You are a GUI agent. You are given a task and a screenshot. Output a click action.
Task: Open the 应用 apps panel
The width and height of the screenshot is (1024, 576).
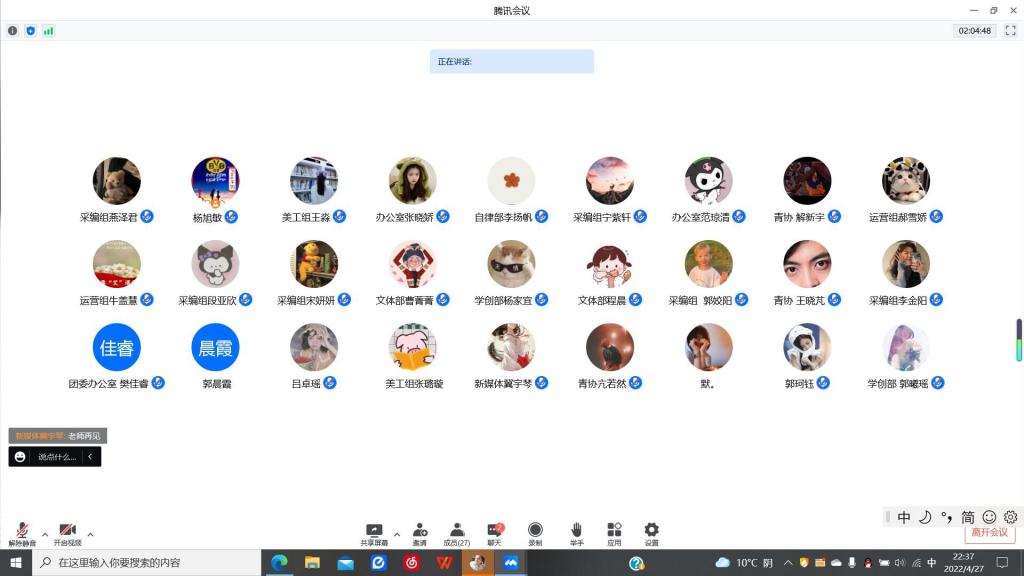[x=614, y=531]
